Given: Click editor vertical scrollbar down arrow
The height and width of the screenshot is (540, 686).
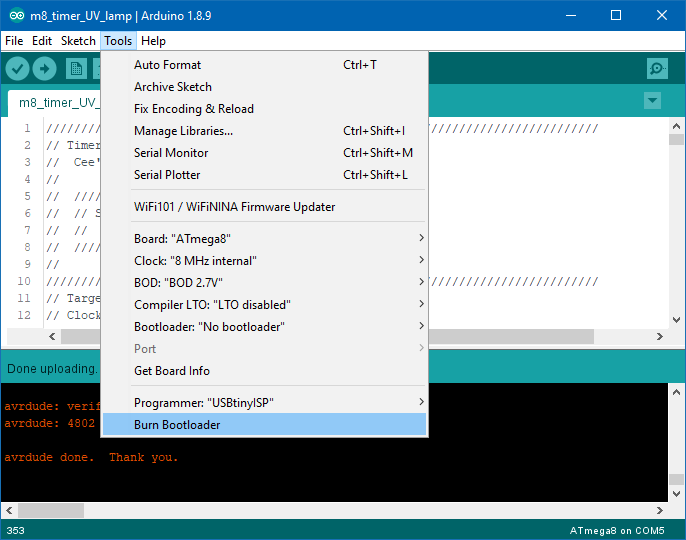Looking at the screenshot, I should 676,320.
